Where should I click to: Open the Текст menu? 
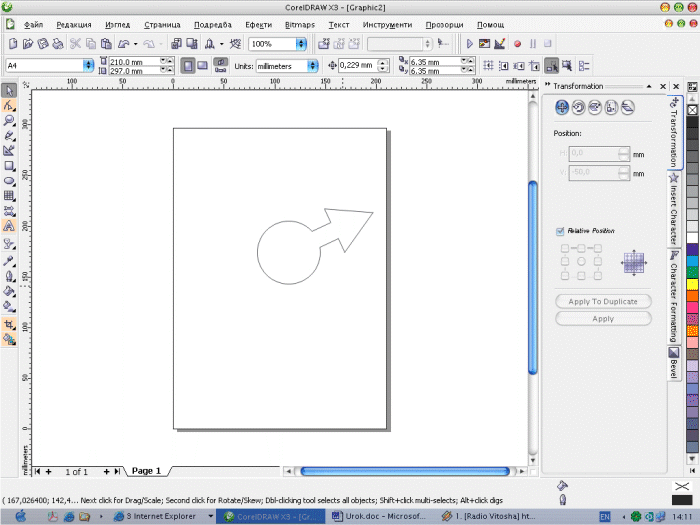click(339, 25)
